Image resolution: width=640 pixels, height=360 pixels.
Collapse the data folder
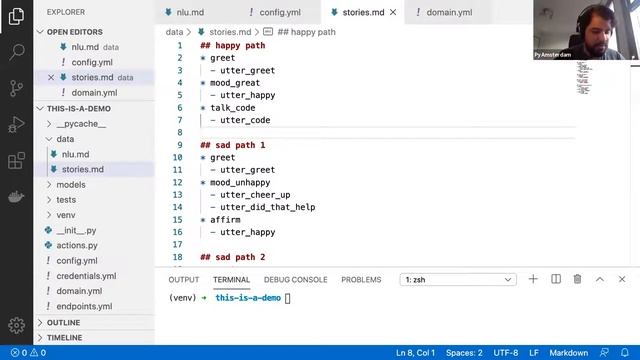tap(65, 139)
